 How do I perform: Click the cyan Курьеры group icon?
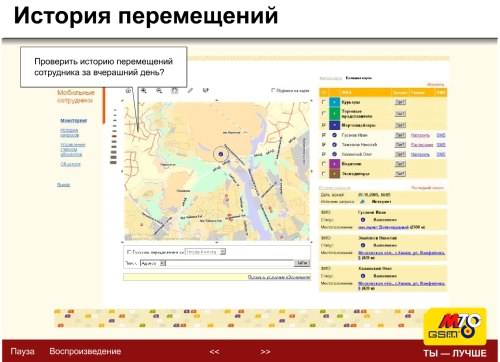click(334, 102)
